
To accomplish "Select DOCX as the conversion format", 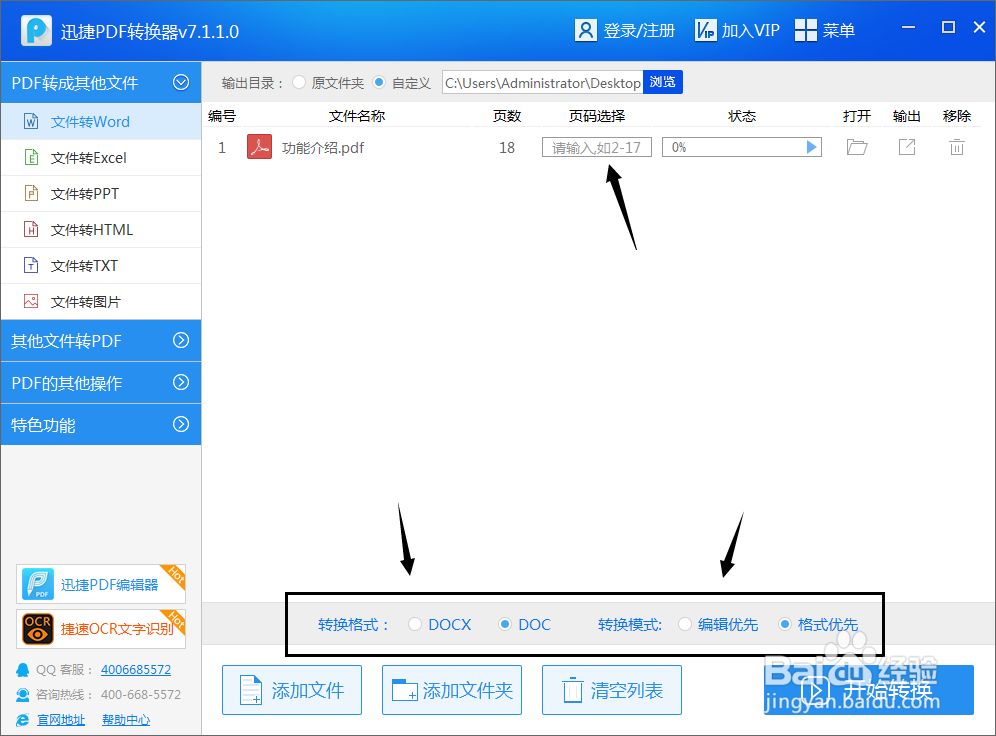I will tap(416, 623).
